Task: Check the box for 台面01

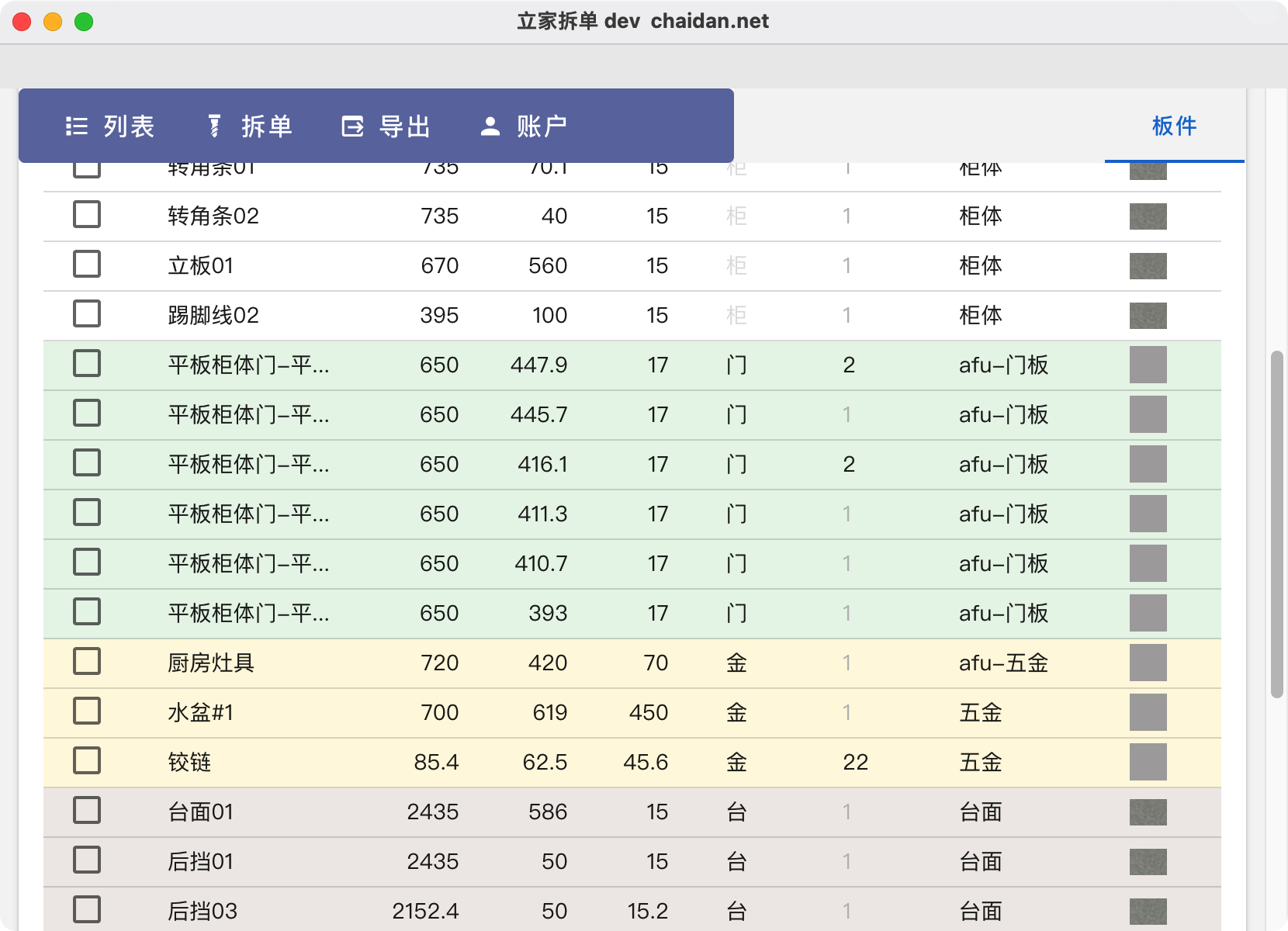Action: coord(87,811)
